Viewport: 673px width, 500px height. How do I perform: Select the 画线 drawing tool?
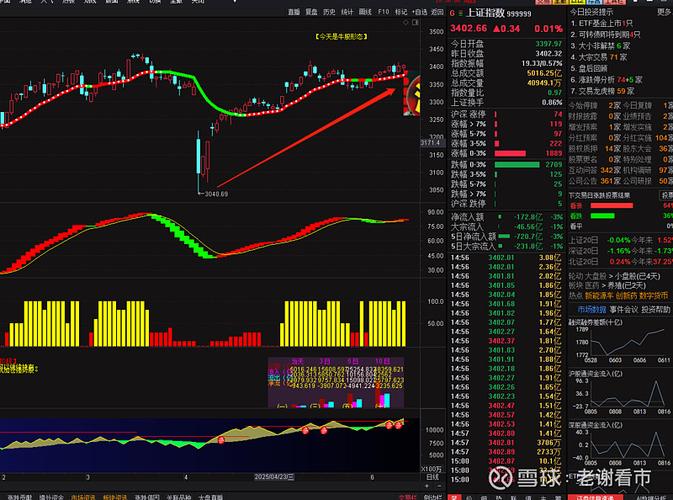(365, 12)
